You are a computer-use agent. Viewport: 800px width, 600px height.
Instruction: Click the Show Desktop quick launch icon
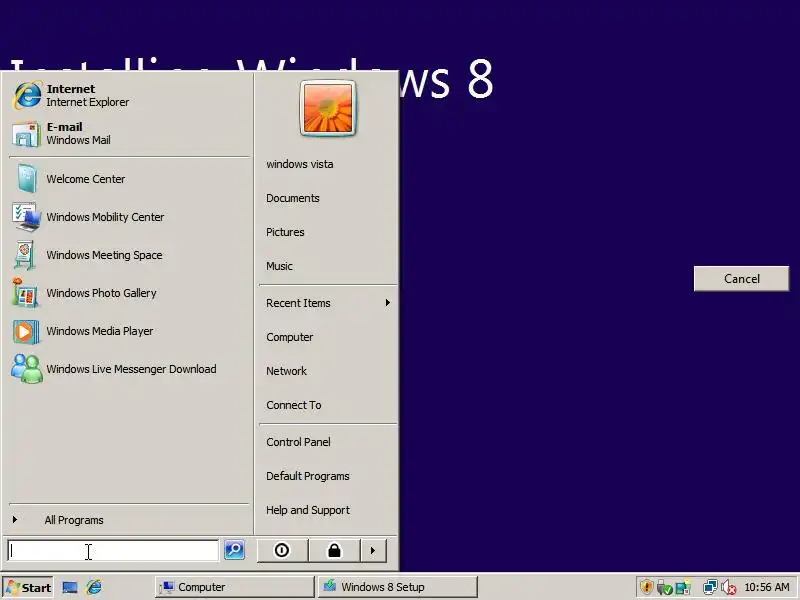pos(70,587)
